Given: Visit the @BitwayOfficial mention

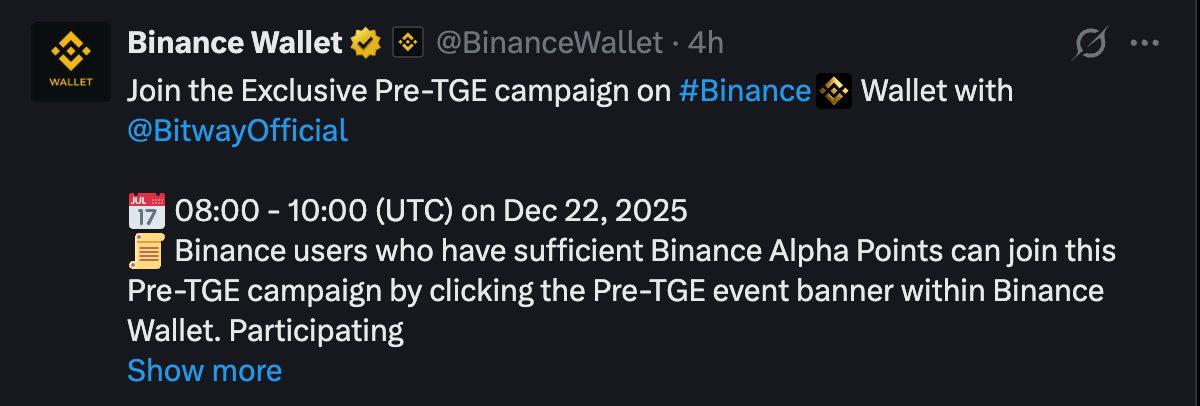Looking at the screenshot, I should (238, 131).
